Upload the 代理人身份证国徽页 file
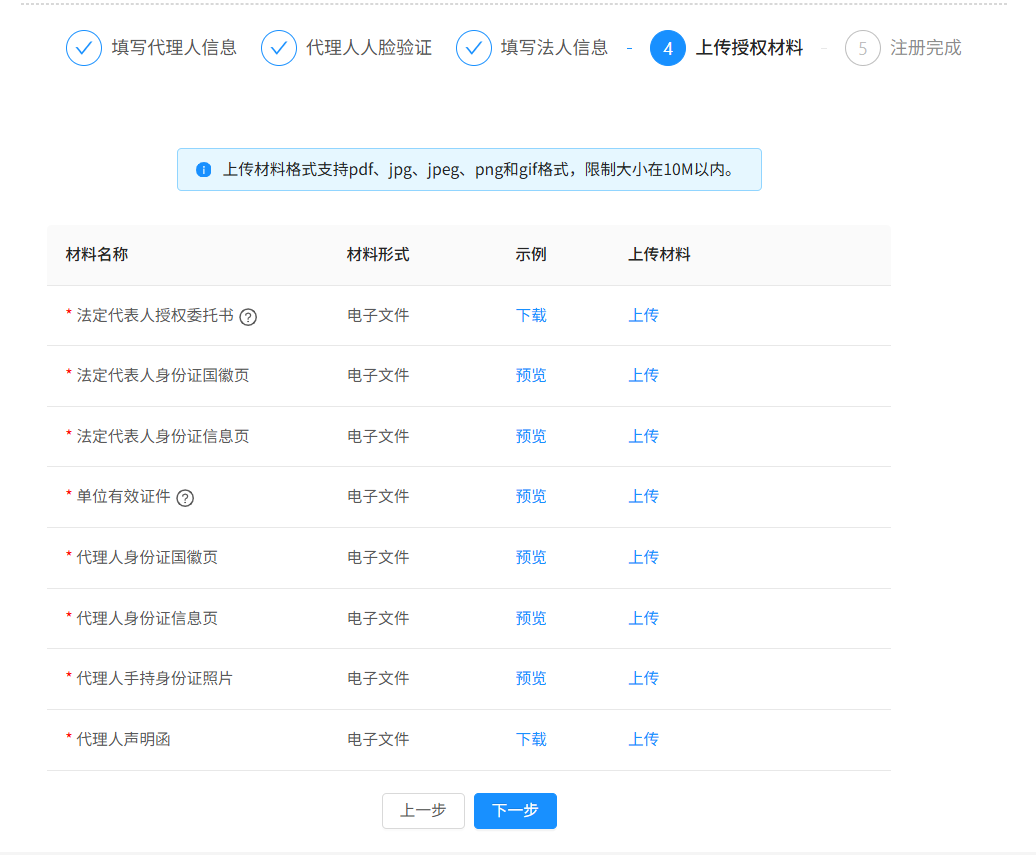This screenshot has width=1036, height=855. pyautogui.click(x=643, y=558)
